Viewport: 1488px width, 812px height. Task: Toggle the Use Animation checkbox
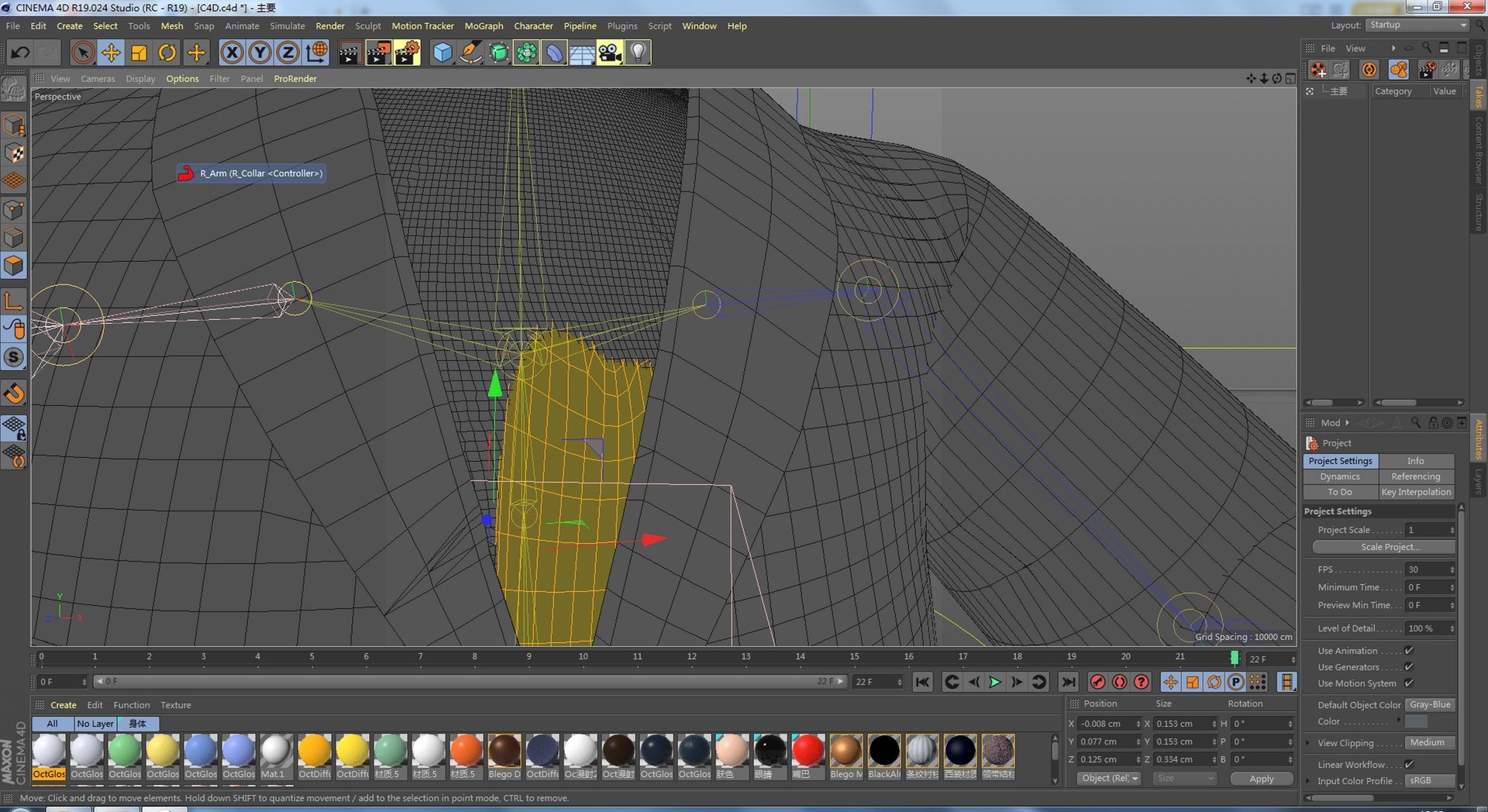1409,651
